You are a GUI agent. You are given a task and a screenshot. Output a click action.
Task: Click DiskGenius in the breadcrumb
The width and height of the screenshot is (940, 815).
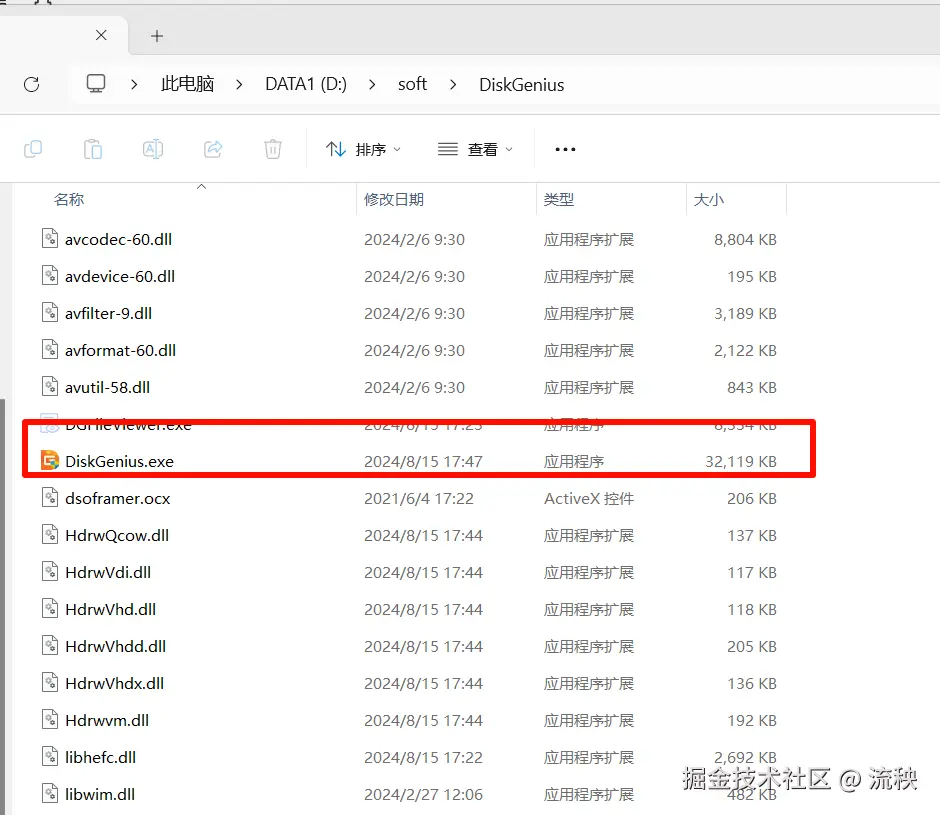coord(522,85)
